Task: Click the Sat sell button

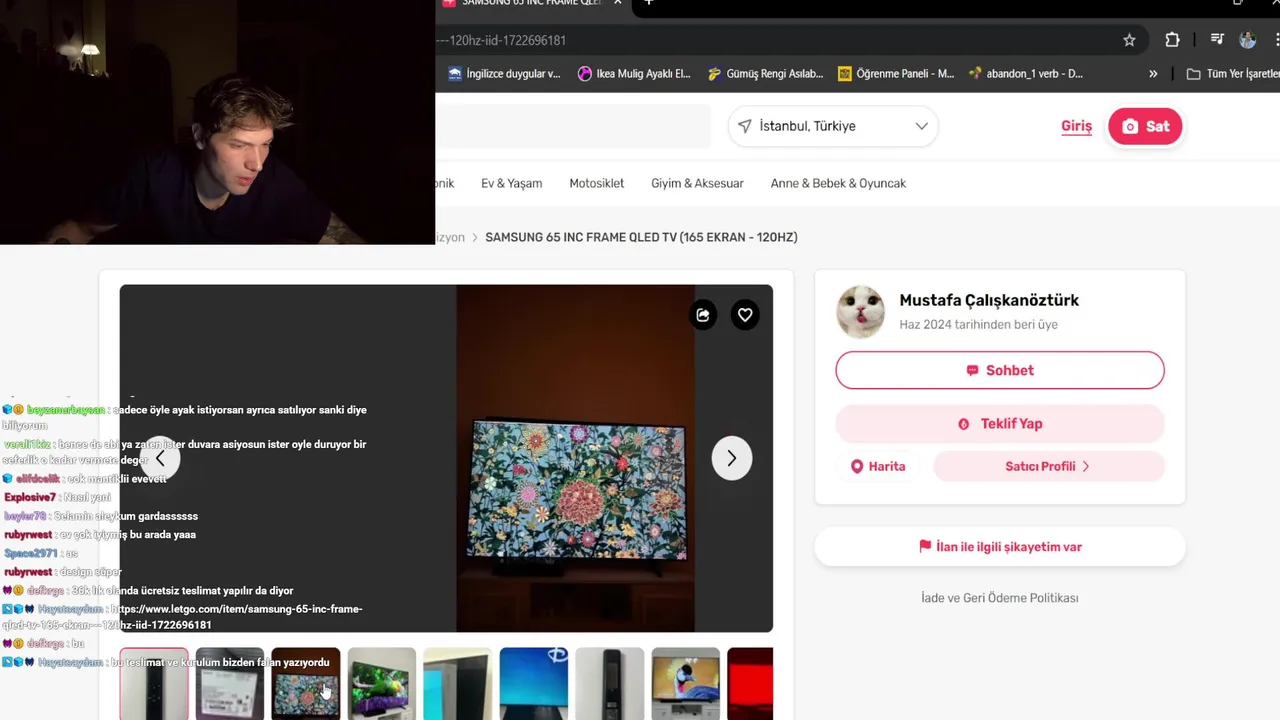Action: (1145, 126)
